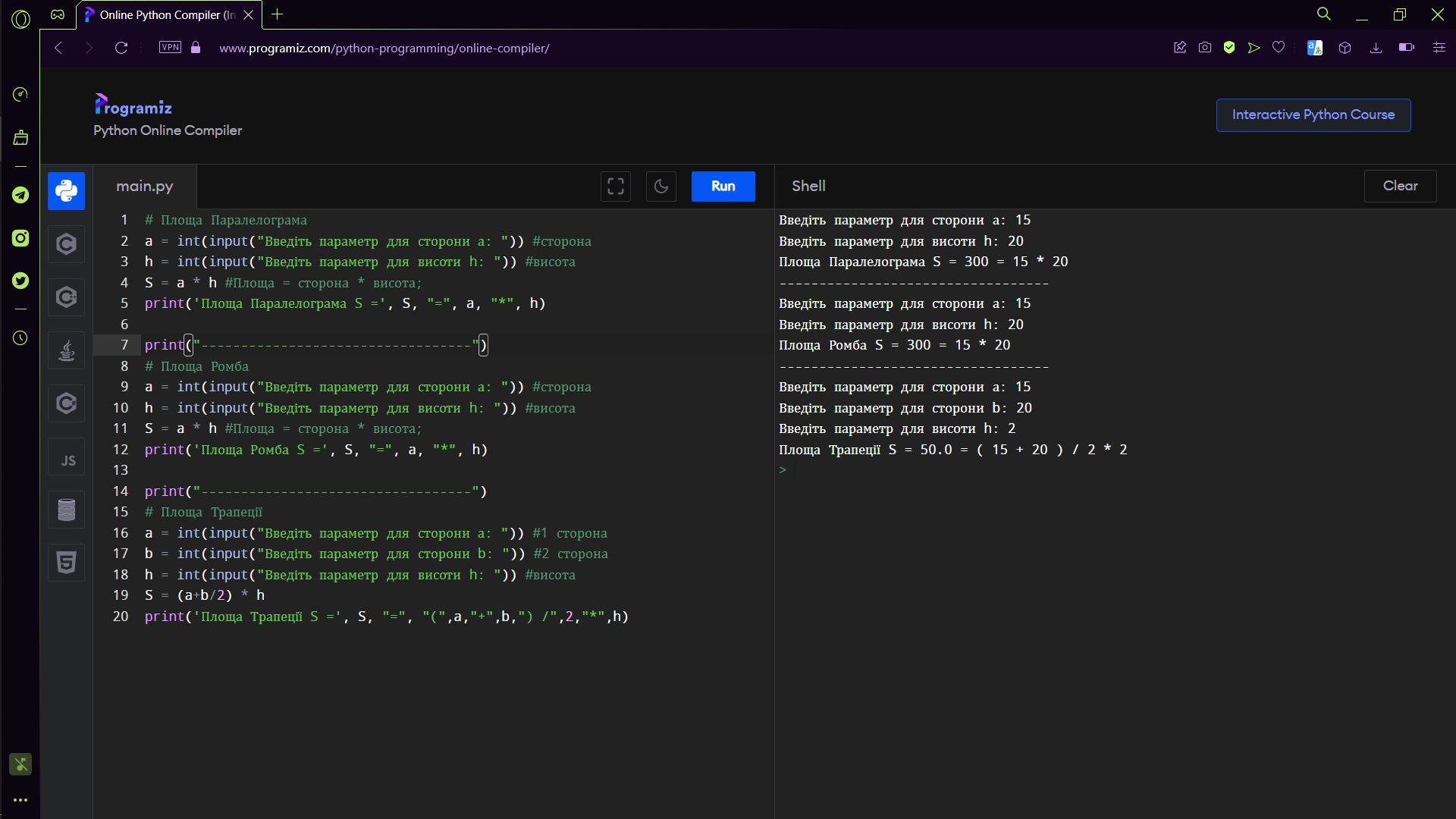Open a new browser tab
The image size is (1456, 819).
coord(278,14)
